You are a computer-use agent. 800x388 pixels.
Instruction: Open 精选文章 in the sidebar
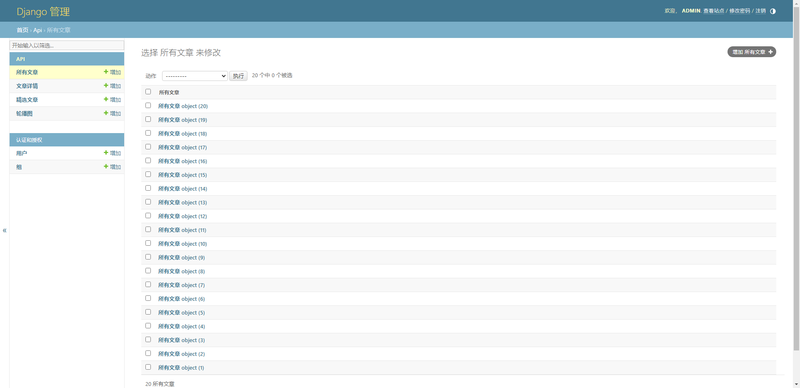point(27,100)
